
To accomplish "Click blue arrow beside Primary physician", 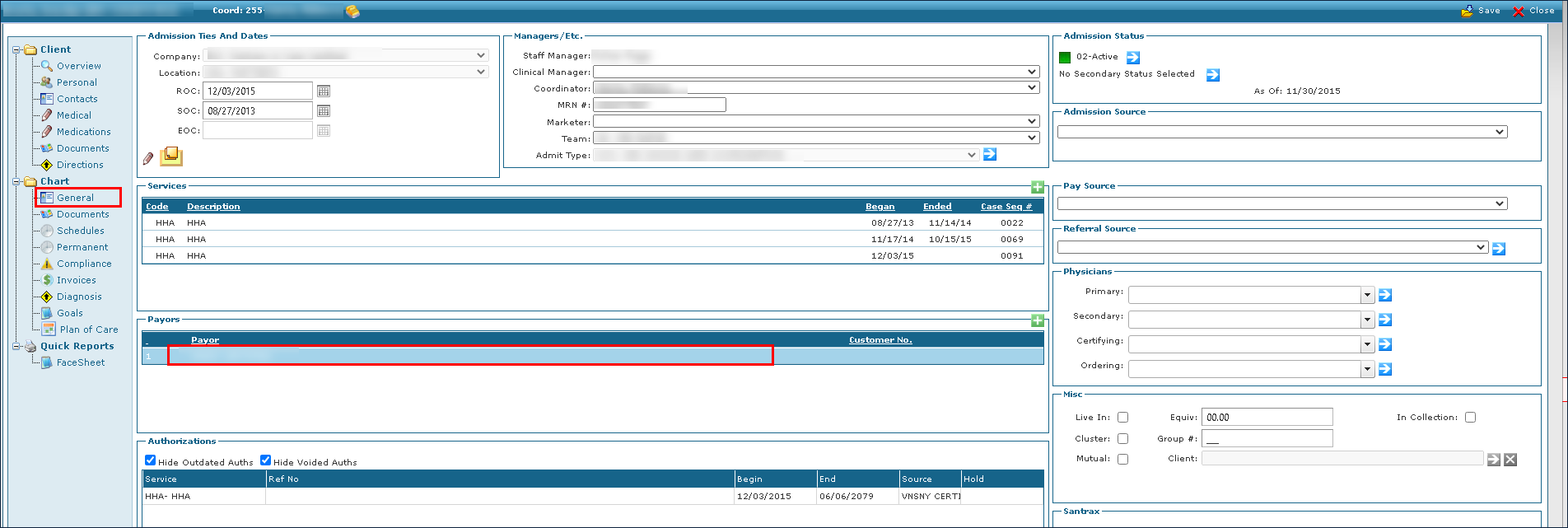I will coord(1385,295).
